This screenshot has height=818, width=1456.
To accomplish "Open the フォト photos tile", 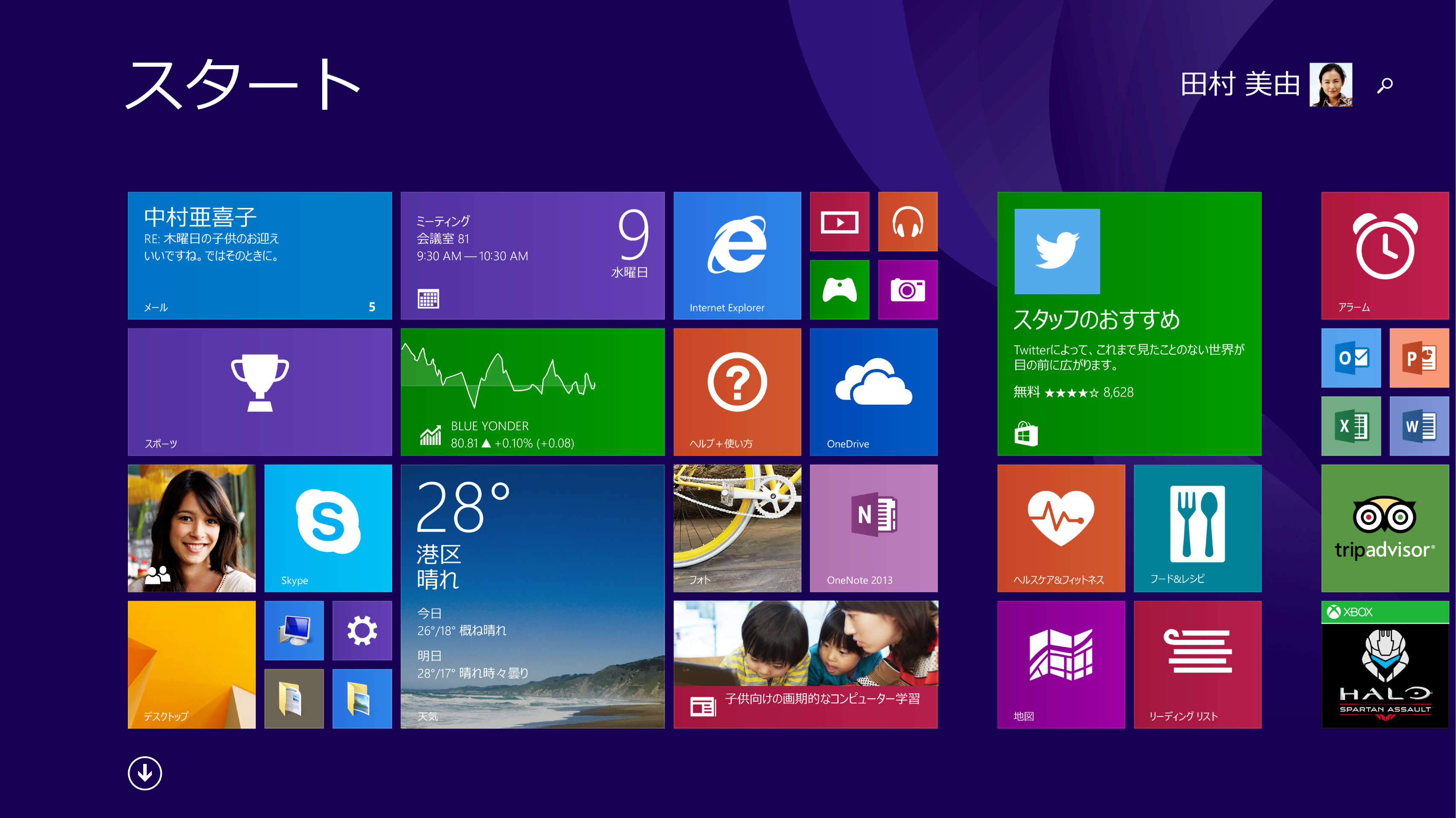I will click(737, 528).
